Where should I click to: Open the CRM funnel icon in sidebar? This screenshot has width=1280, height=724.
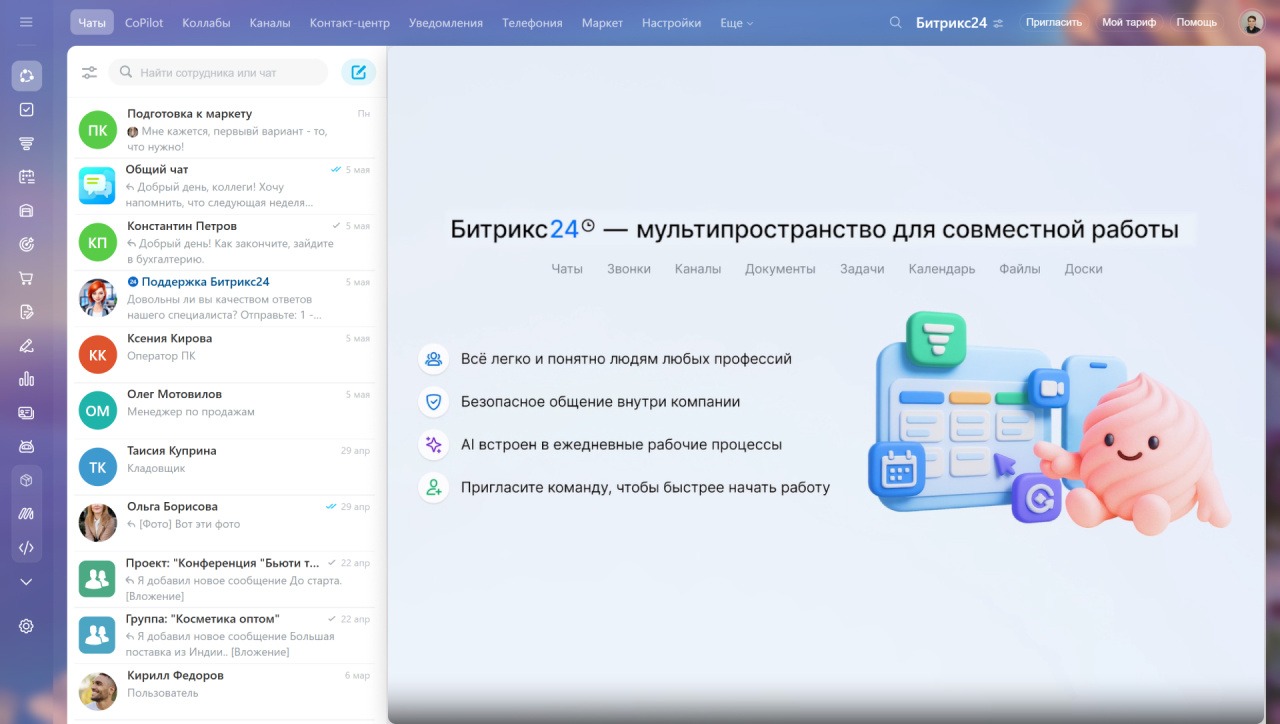(26, 143)
